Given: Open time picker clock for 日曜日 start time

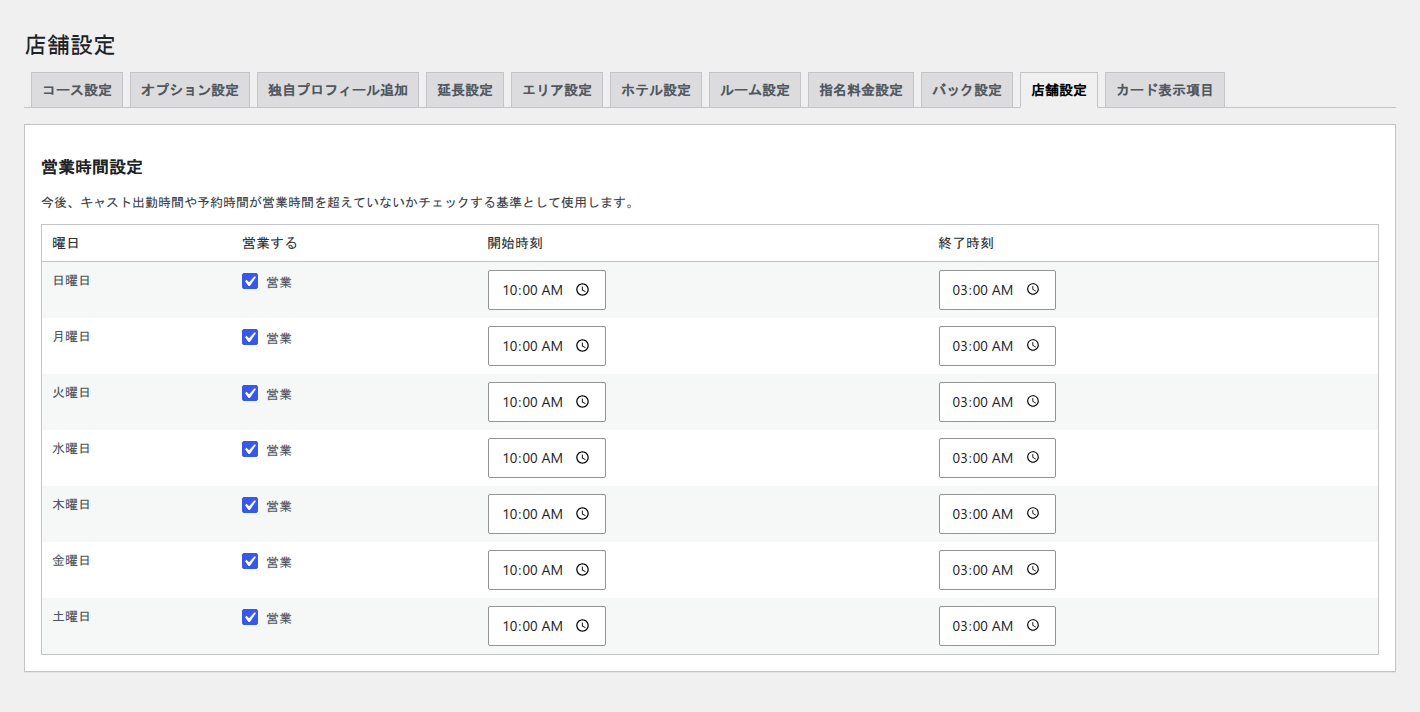Looking at the screenshot, I should click(583, 290).
